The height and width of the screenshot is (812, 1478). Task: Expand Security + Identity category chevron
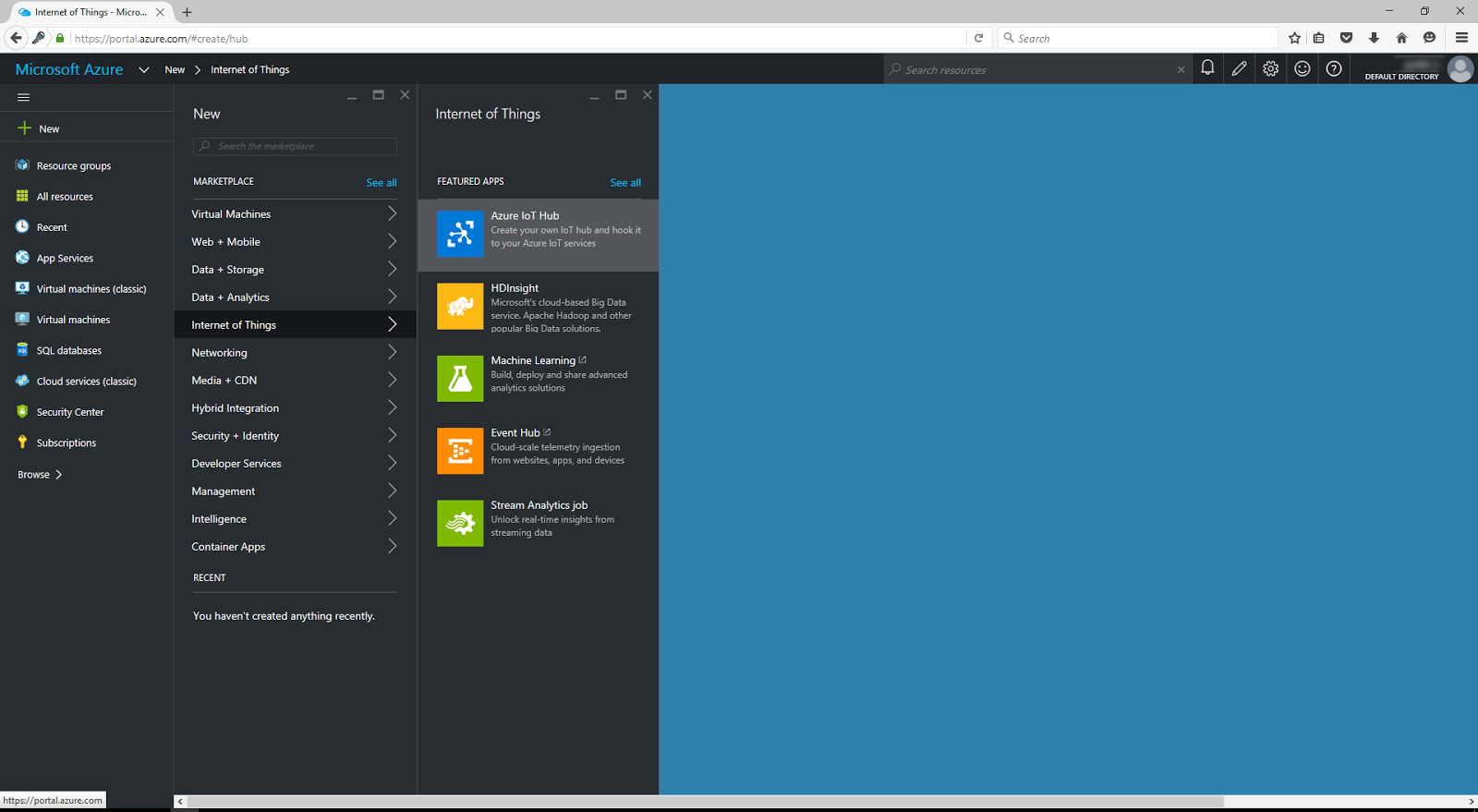point(393,435)
